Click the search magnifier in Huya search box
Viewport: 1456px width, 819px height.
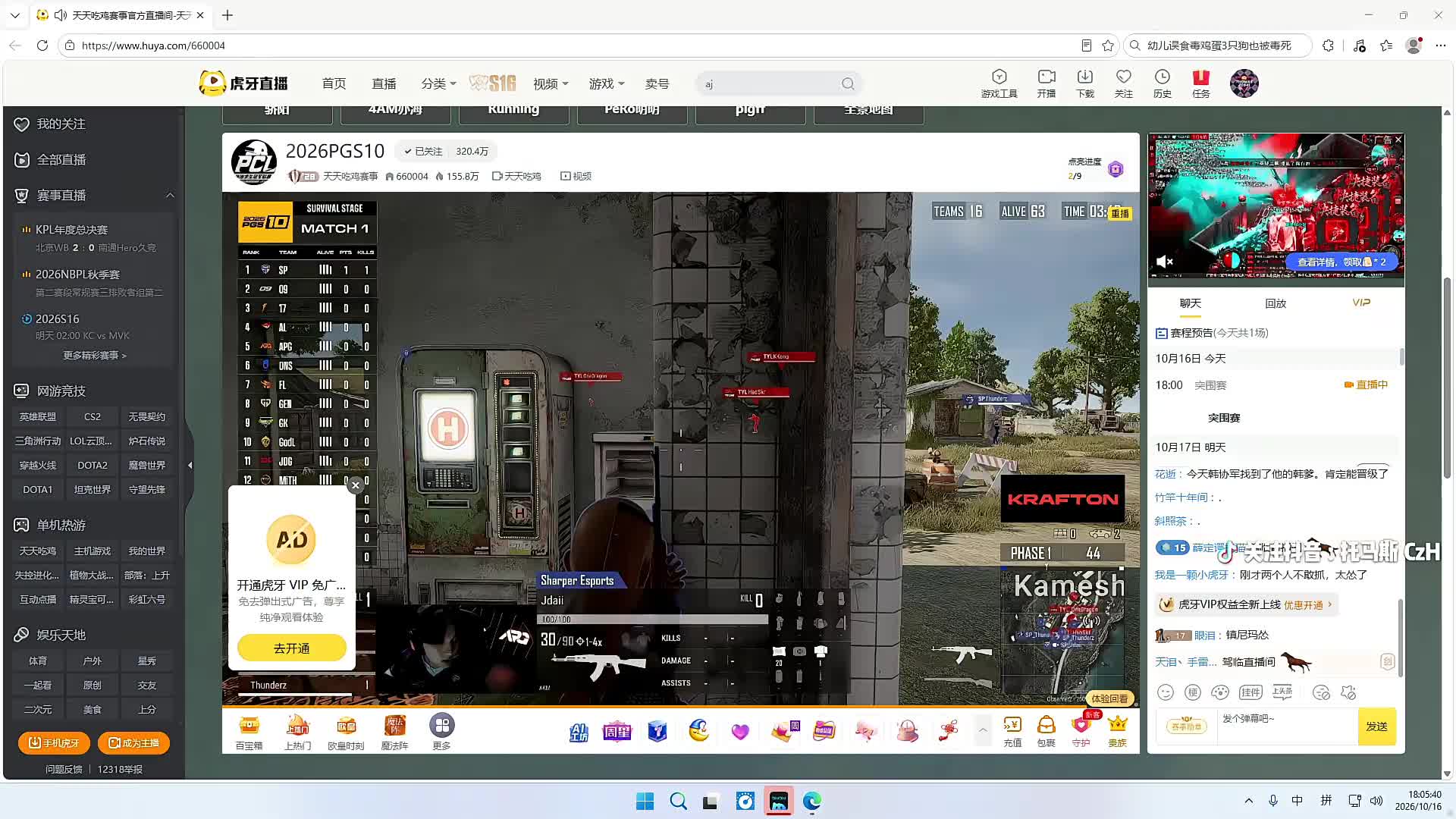848,83
